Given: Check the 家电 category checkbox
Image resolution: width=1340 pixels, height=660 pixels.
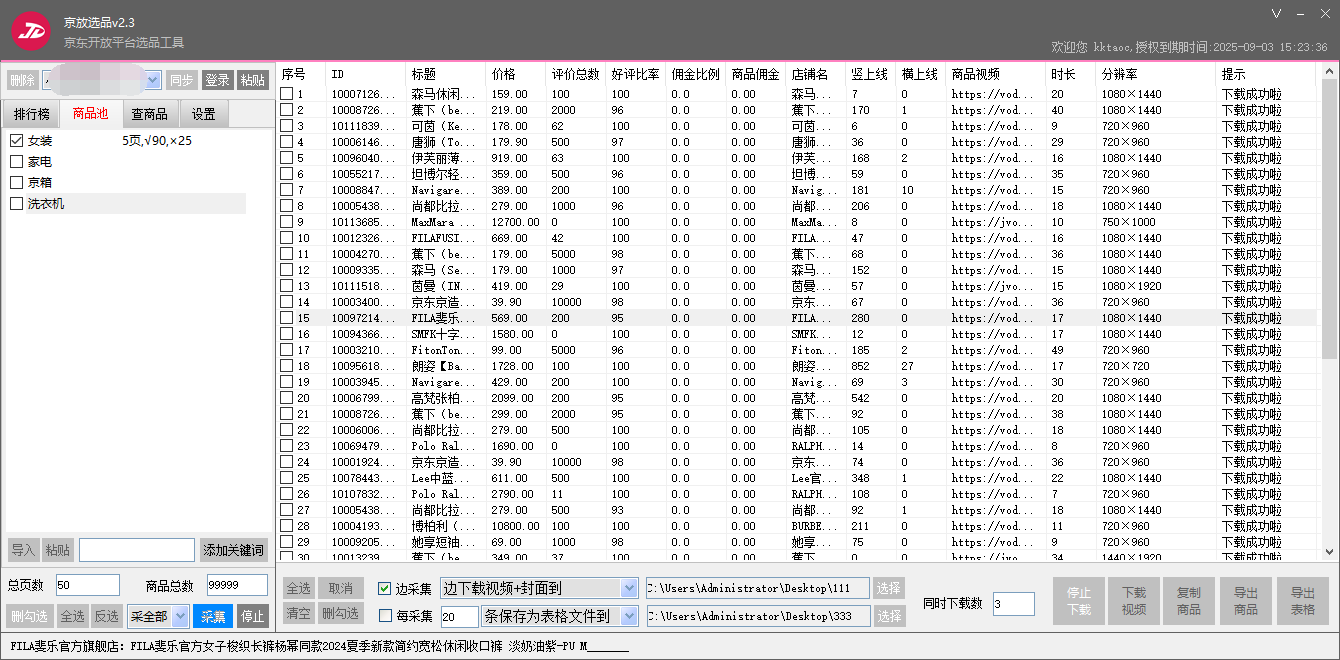Looking at the screenshot, I should tap(16, 162).
